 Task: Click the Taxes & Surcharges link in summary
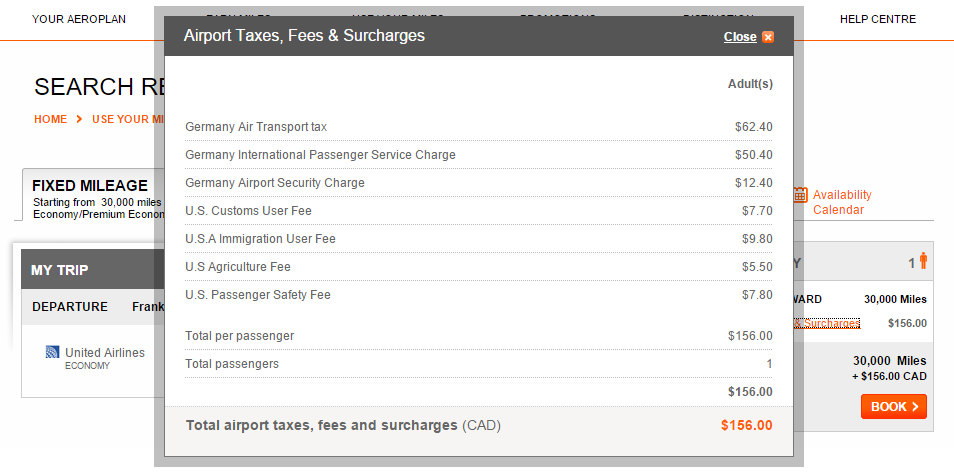click(x=827, y=324)
